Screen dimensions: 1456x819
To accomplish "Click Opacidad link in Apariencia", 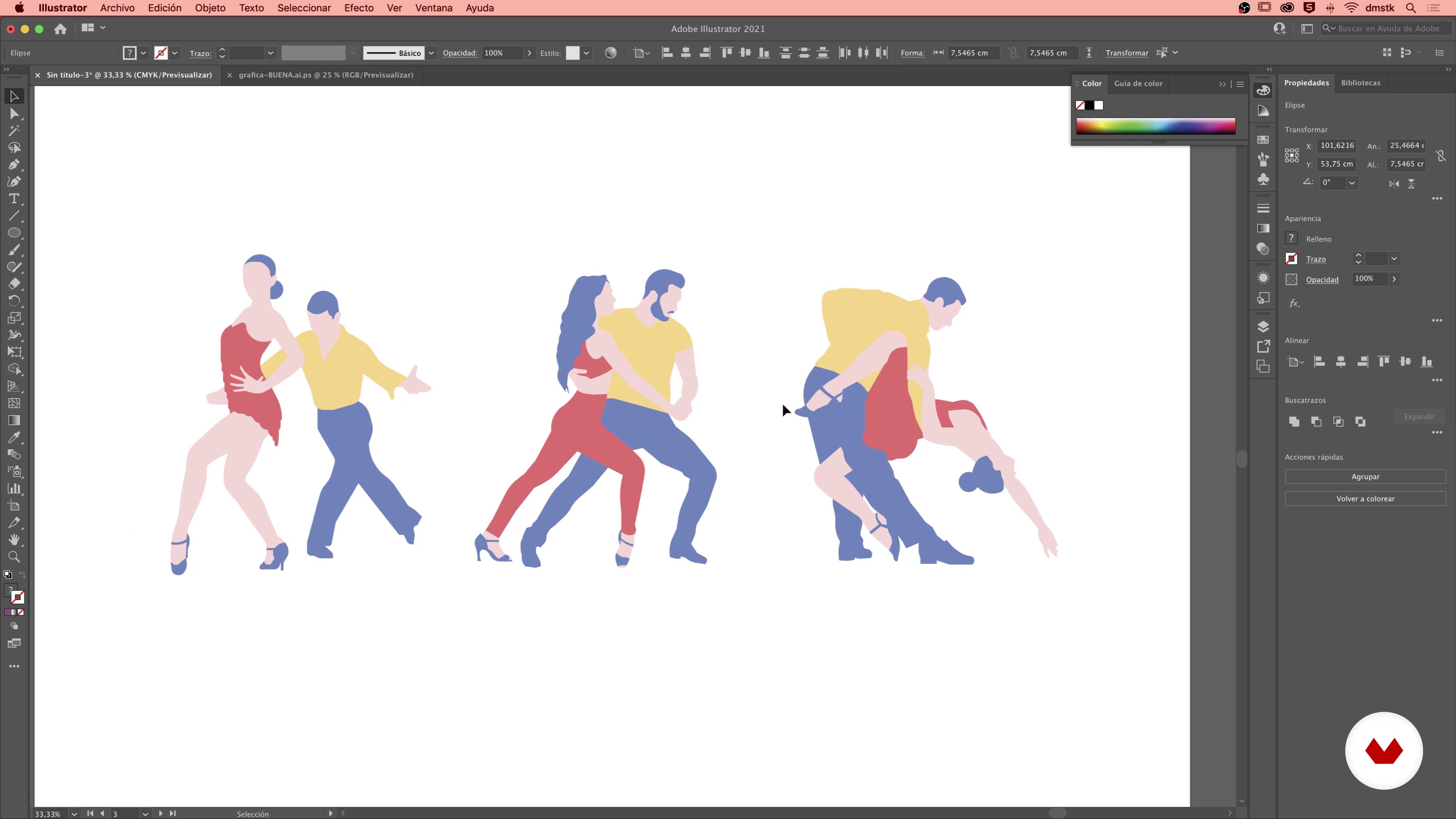I will [x=1321, y=280].
